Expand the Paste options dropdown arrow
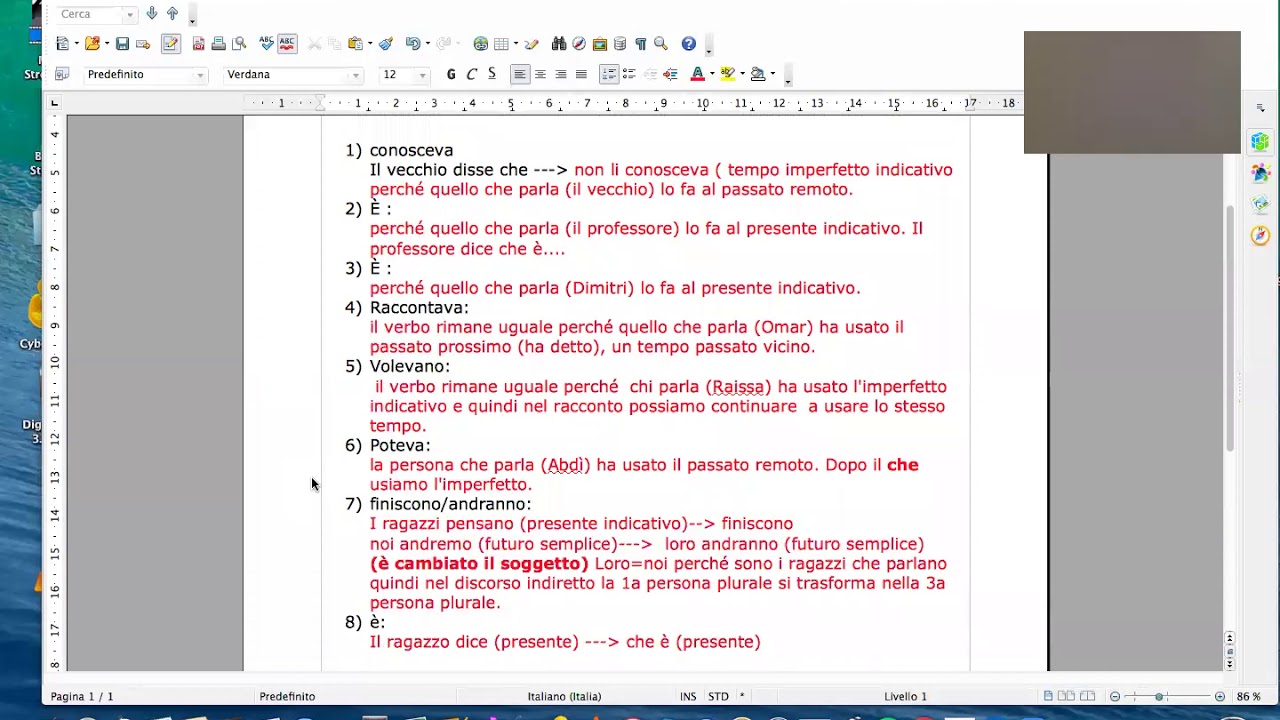Screen dimensions: 1280x720 369,44
